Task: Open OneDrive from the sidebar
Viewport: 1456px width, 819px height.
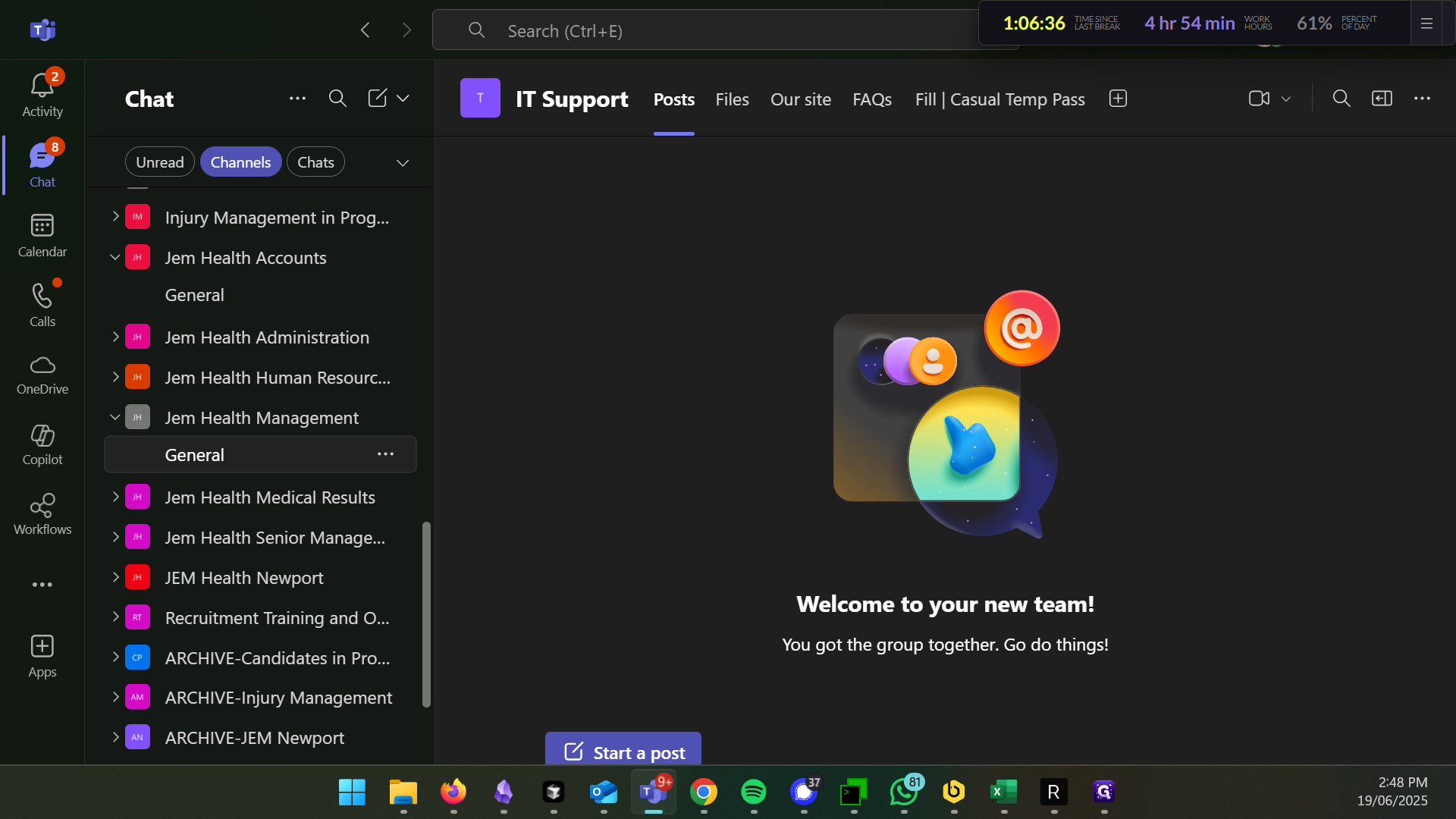Action: [42, 375]
